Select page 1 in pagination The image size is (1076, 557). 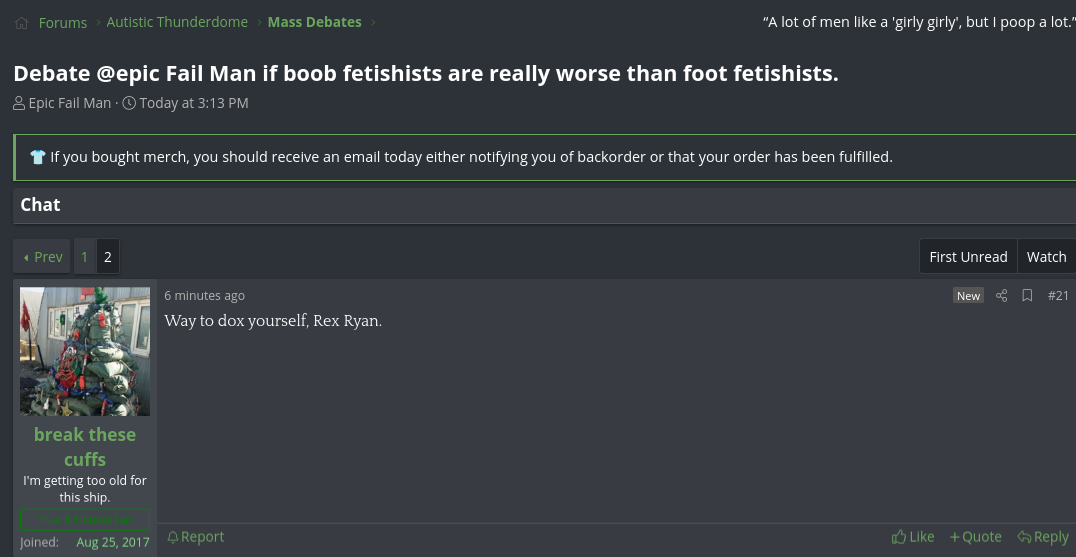pos(84,257)
